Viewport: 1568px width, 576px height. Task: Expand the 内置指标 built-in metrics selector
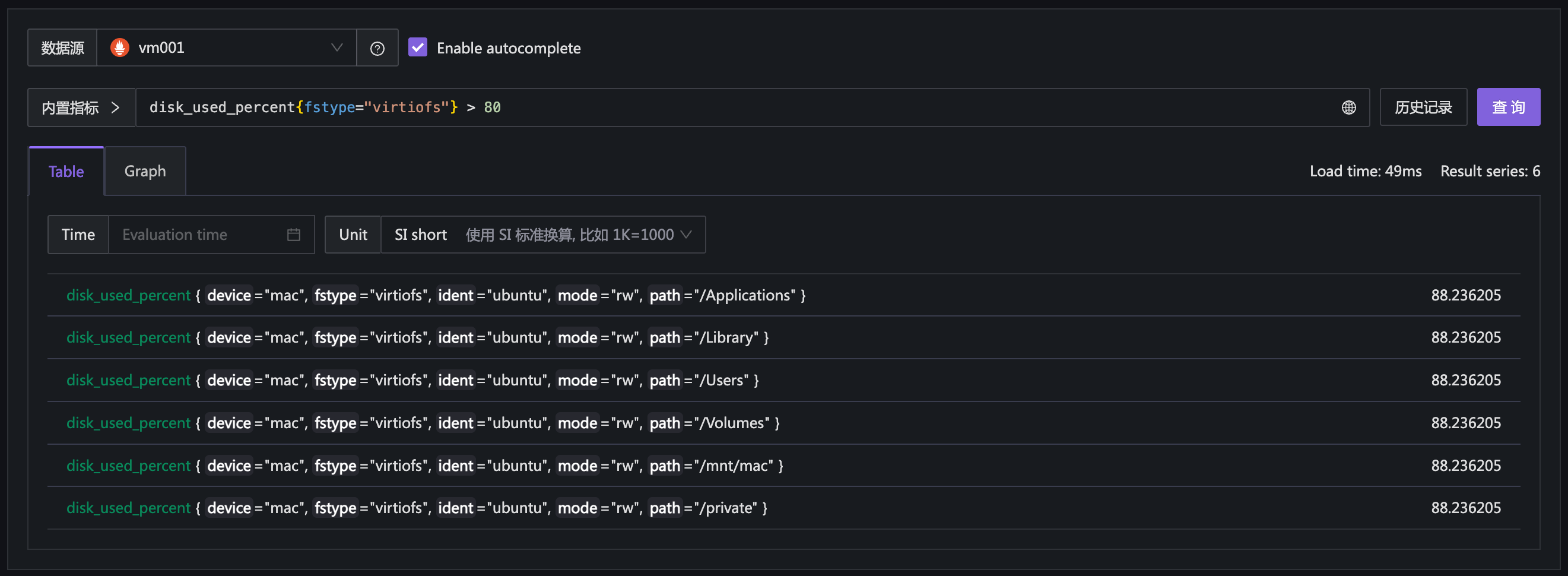pos(81,107)
